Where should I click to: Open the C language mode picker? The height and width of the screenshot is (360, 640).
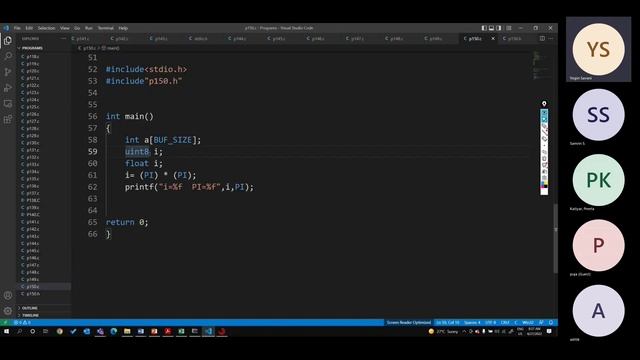pyautogui.click(x=516, y=322)
